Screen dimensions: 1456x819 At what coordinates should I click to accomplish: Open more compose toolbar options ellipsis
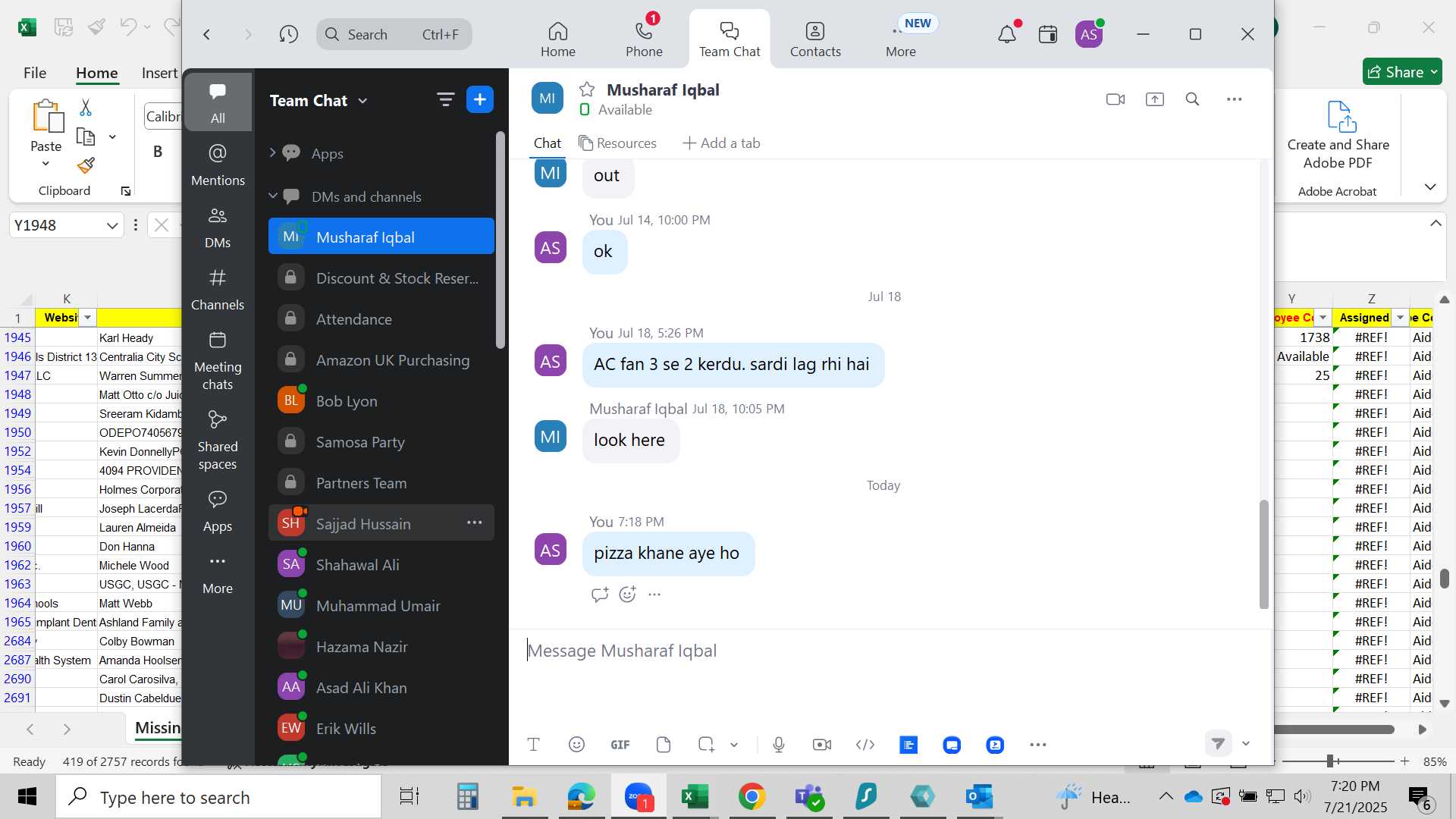1038,745
